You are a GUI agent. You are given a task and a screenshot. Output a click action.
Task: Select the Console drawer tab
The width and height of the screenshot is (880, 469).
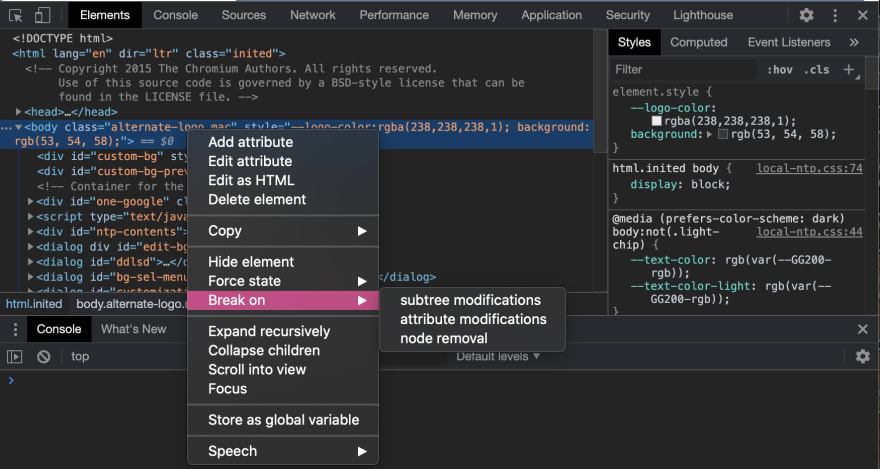[59, 329]
